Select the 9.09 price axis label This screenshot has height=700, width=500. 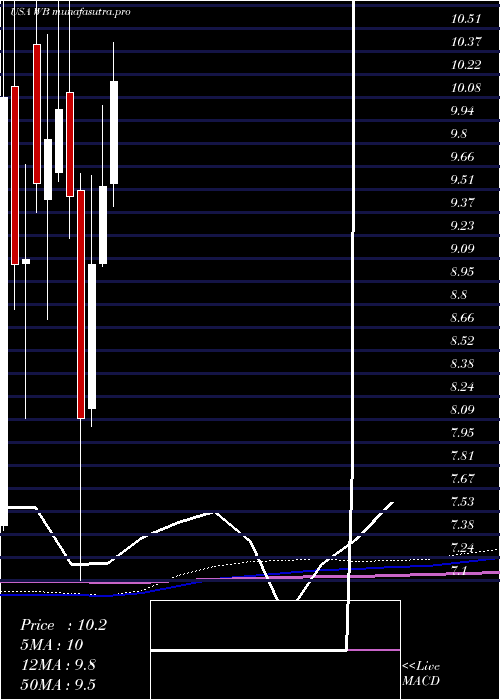(463, 249)
